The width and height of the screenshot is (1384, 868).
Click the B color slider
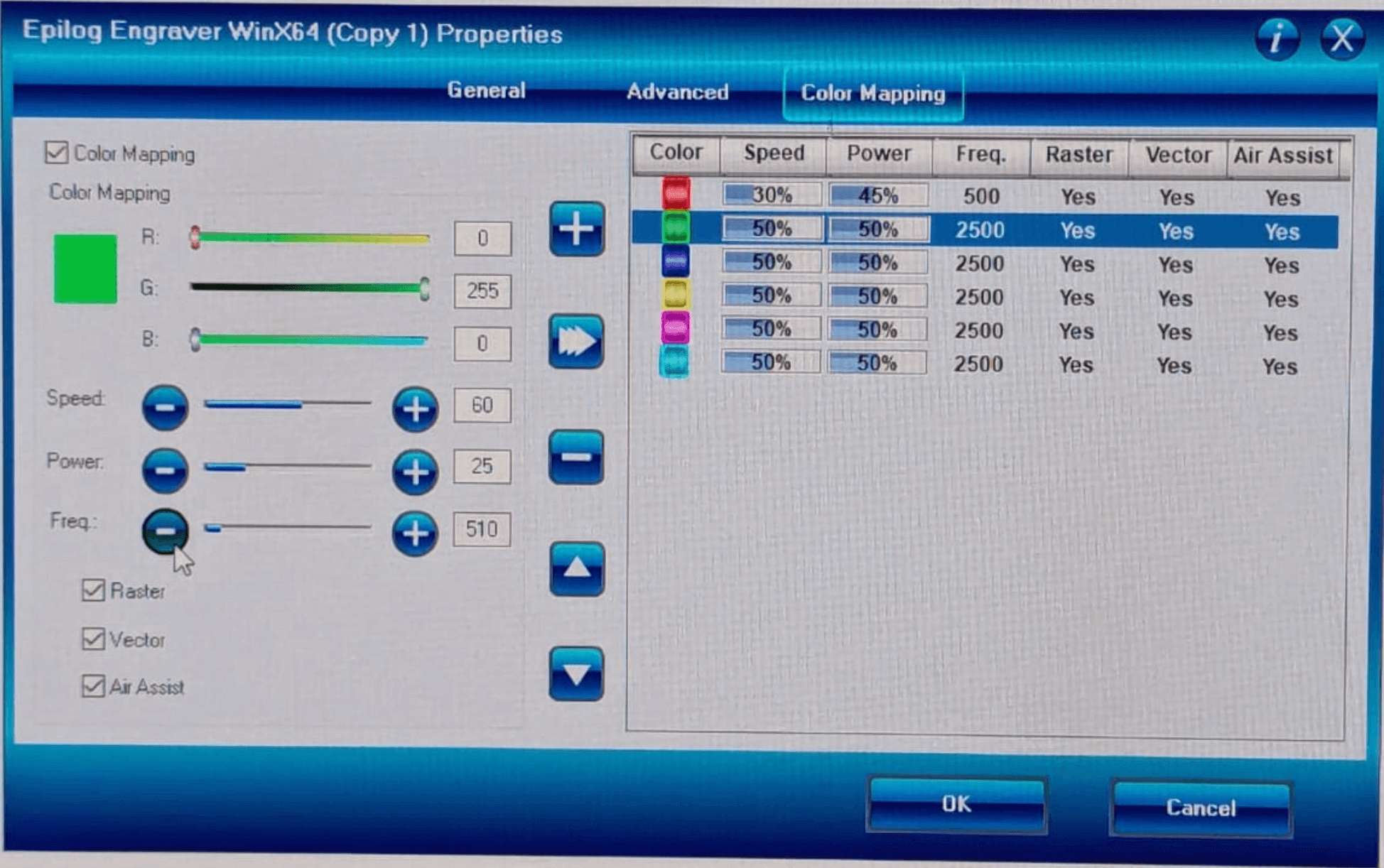click(x=310, y=340)
